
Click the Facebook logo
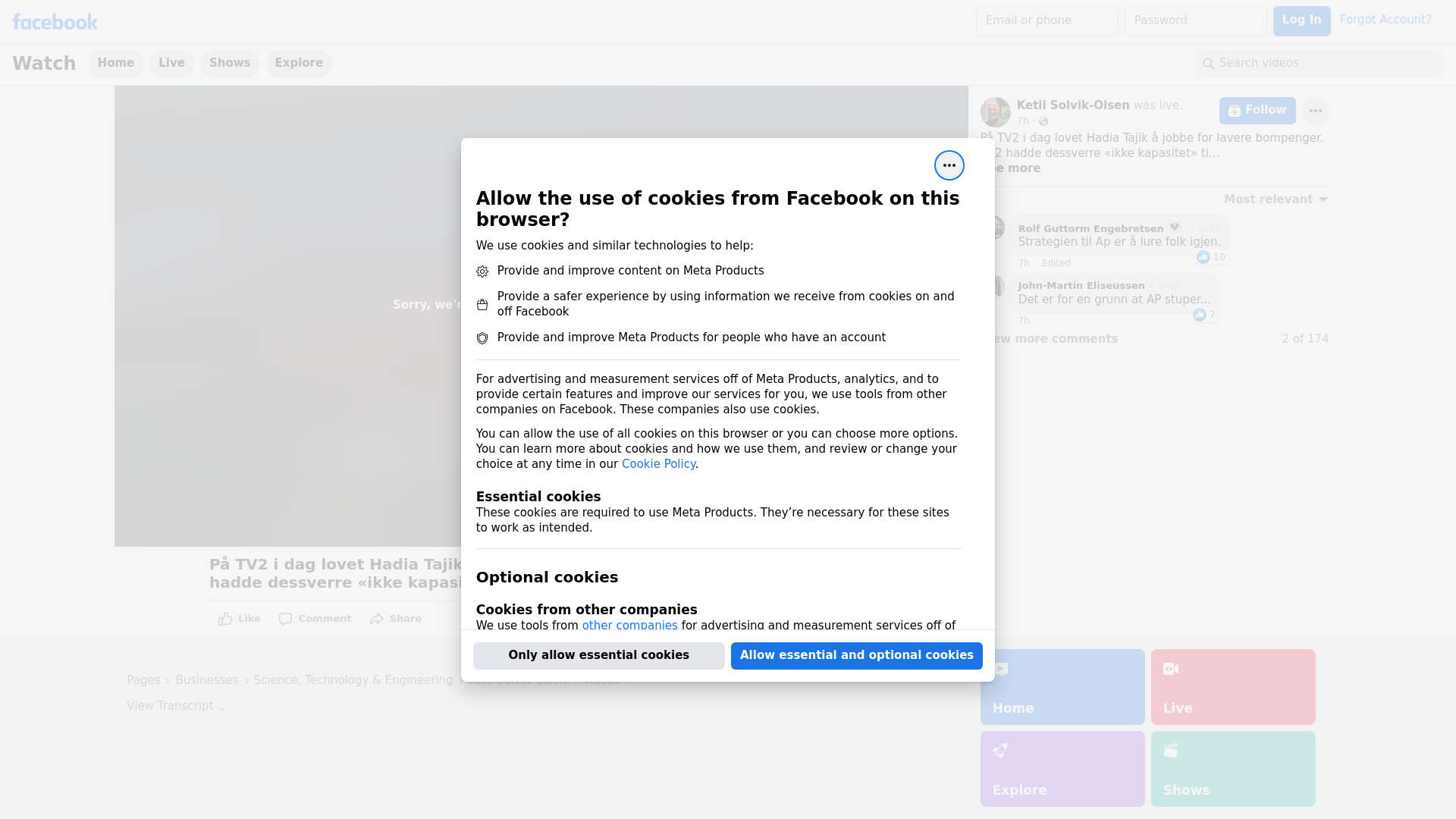click(55, 22)
